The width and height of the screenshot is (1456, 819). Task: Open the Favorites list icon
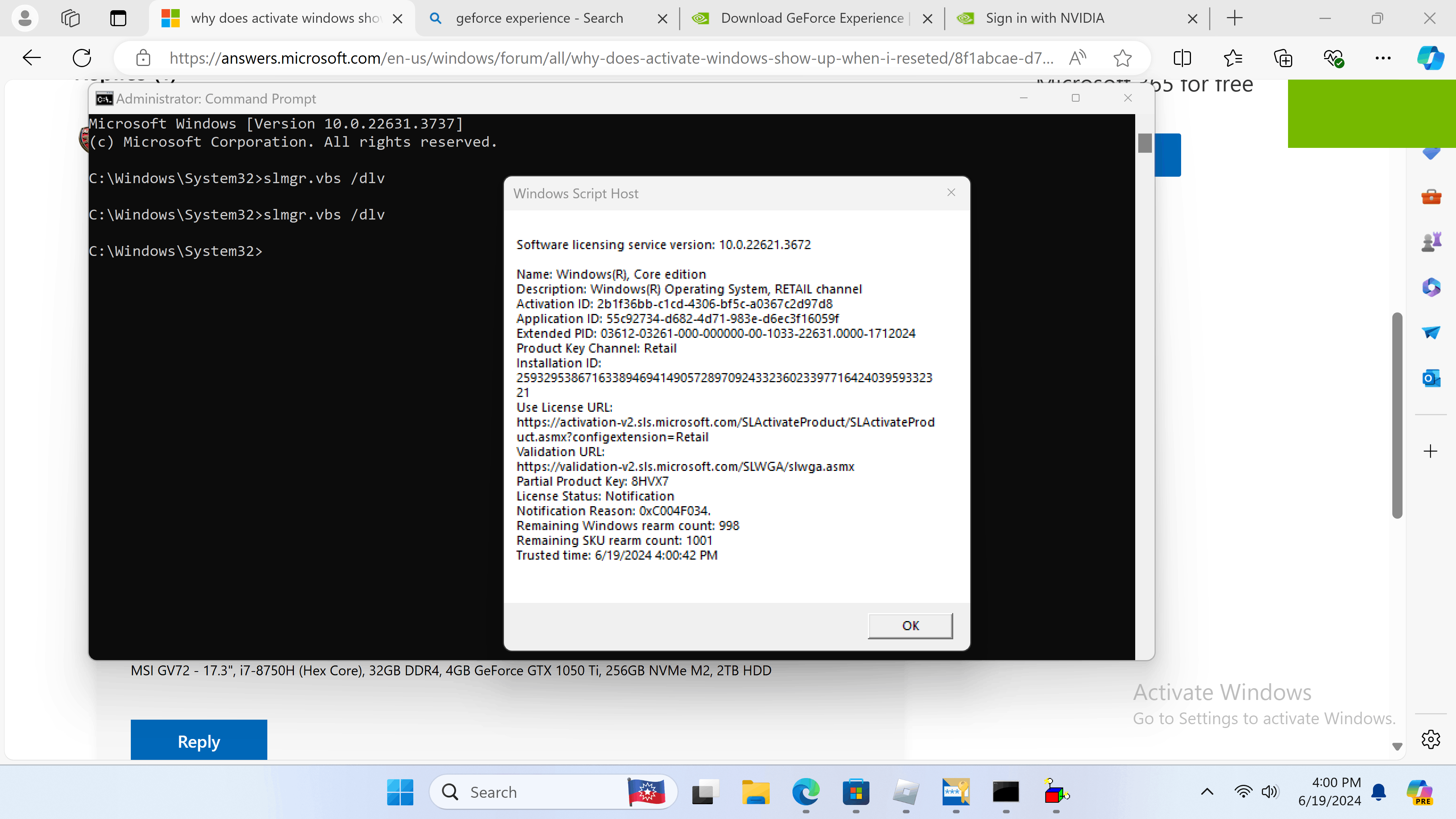pyautogui.click(x=1233, y=58)
